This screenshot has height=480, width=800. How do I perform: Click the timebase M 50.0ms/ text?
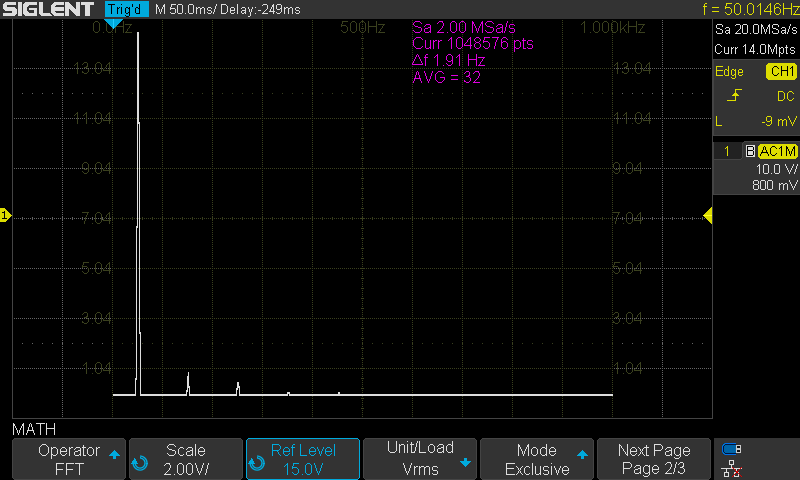pos(186,9)
